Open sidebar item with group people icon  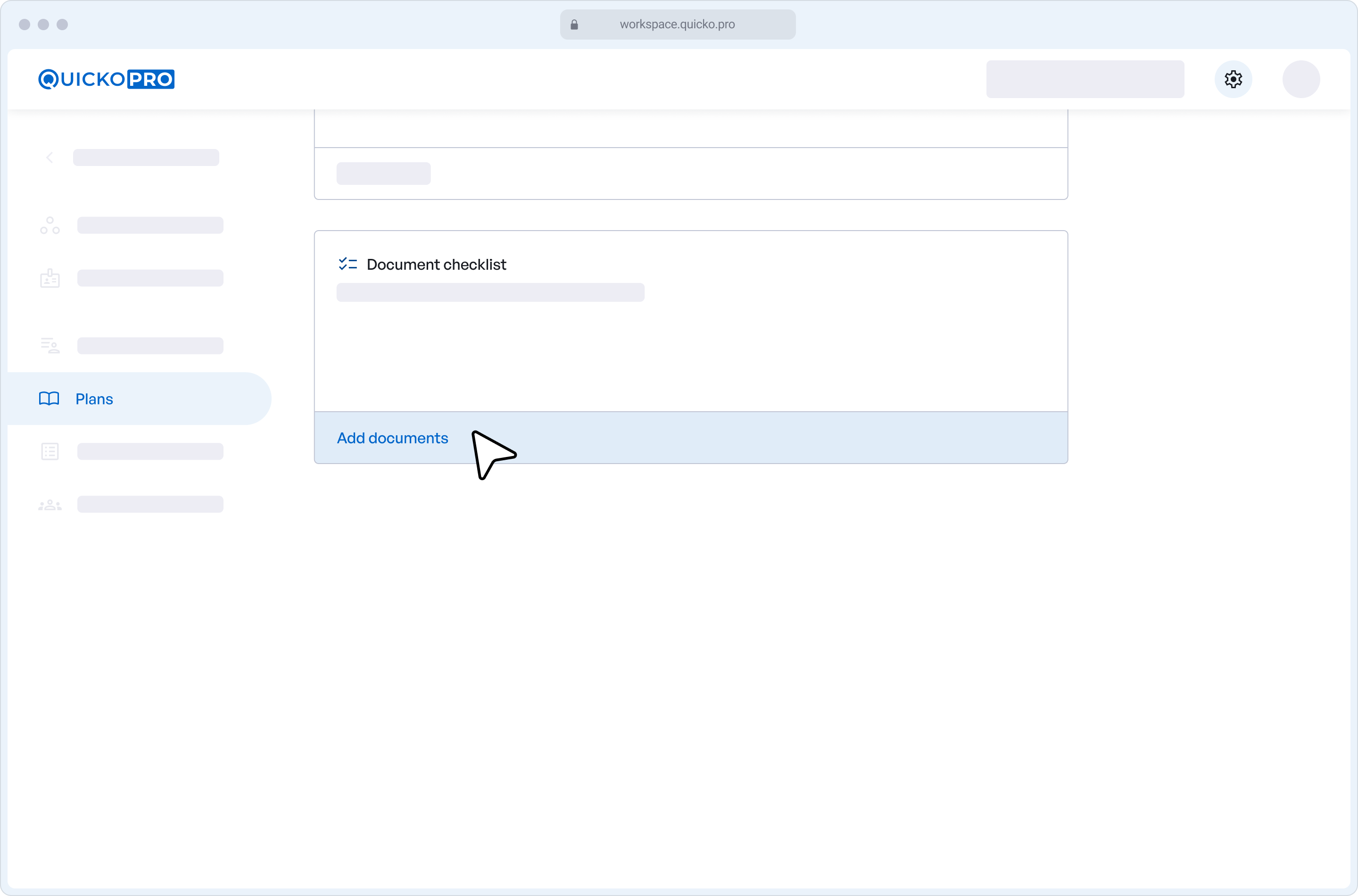coord(50,505)
